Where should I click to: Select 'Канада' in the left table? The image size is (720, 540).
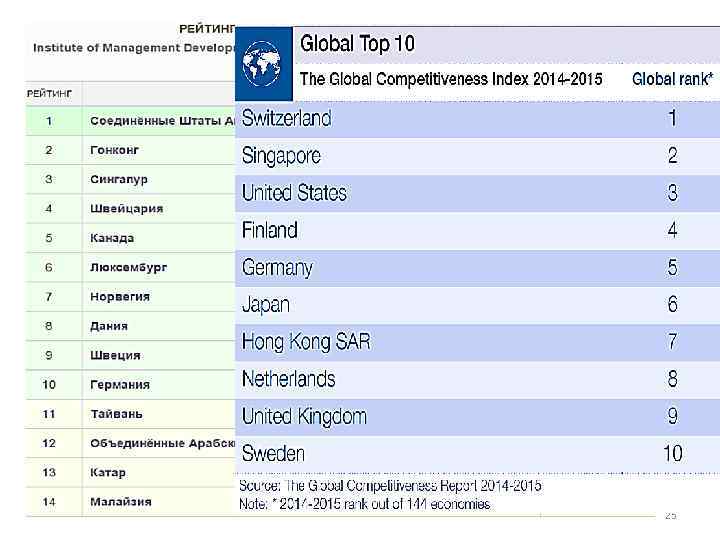click(x=112, y=238)
